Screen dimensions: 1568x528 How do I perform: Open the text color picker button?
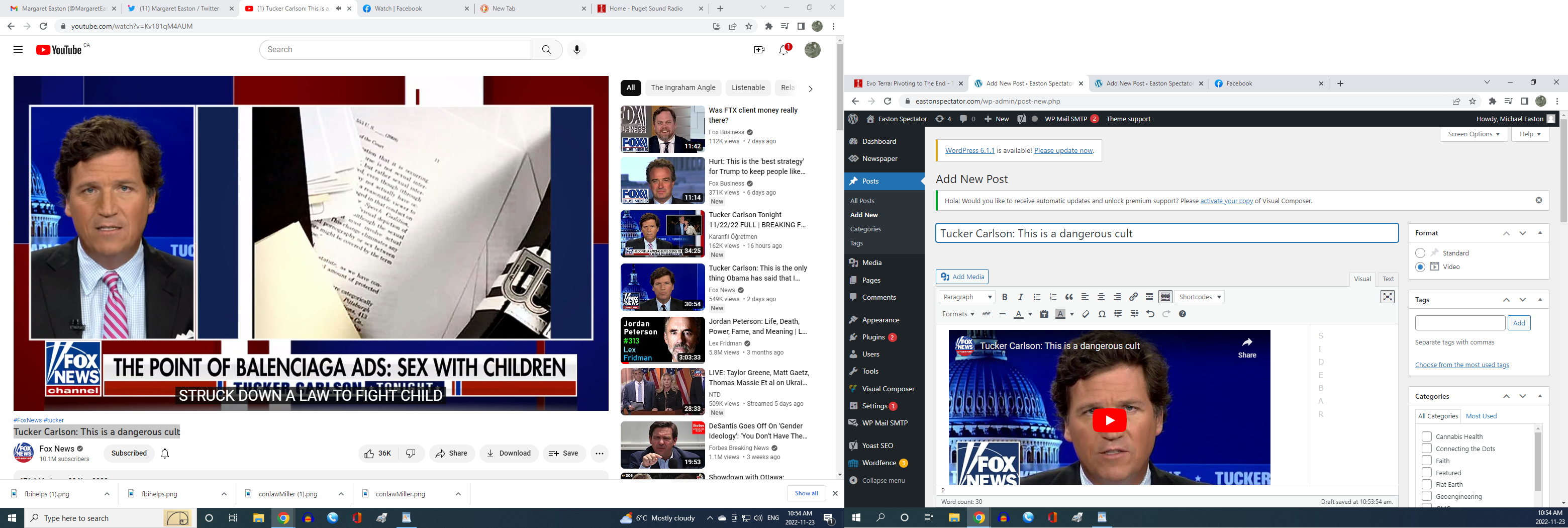point(1018,314)
